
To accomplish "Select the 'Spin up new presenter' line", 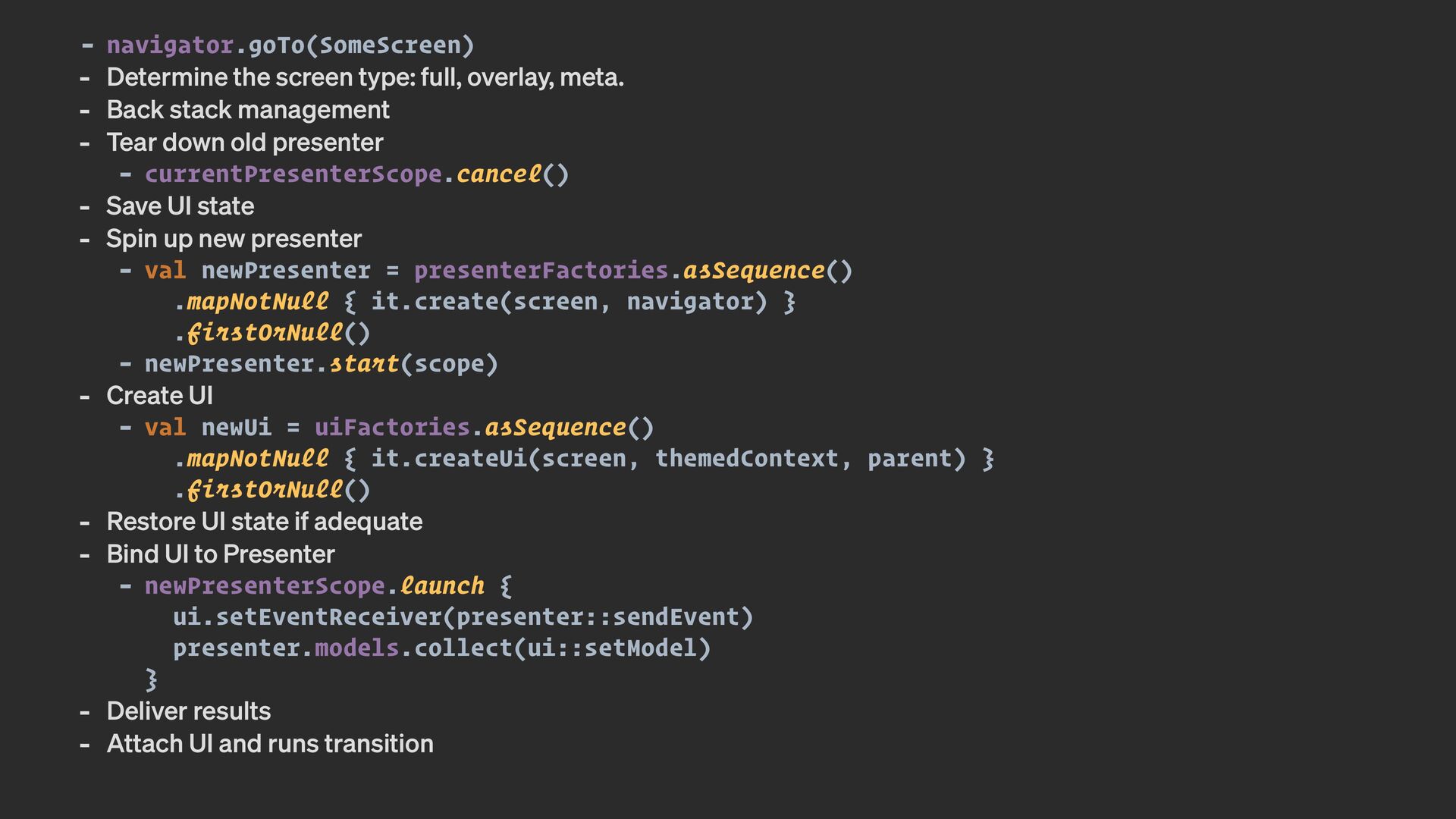I will 234,239.
